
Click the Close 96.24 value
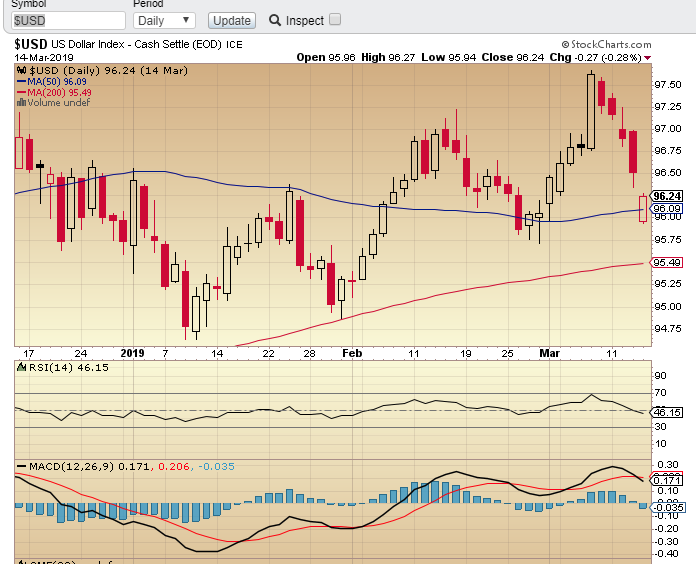click(x=513, y=58)
